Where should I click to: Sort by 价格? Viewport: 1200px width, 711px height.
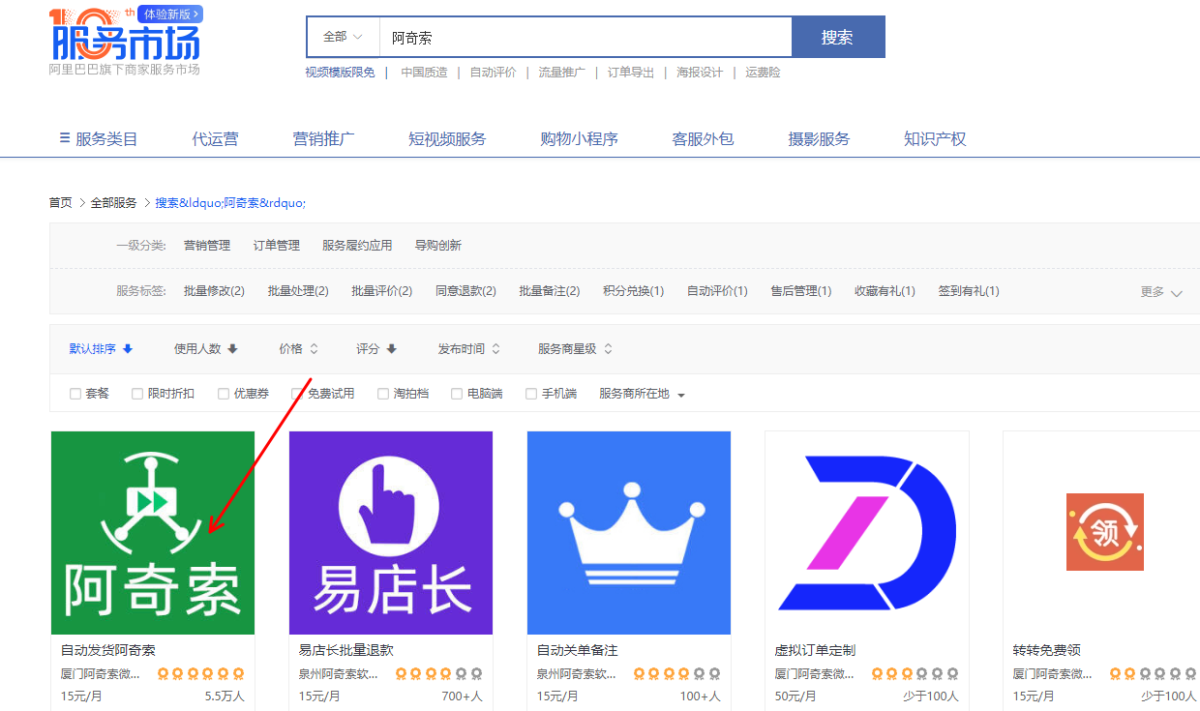298,349
